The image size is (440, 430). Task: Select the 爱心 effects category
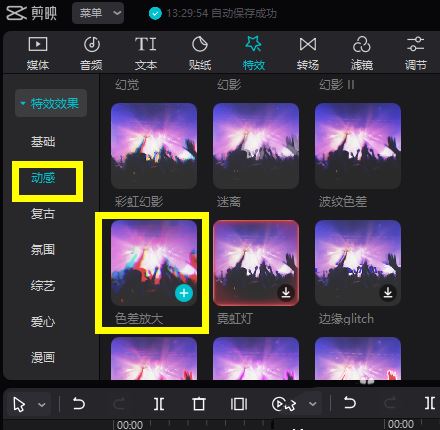click(43, 322)
